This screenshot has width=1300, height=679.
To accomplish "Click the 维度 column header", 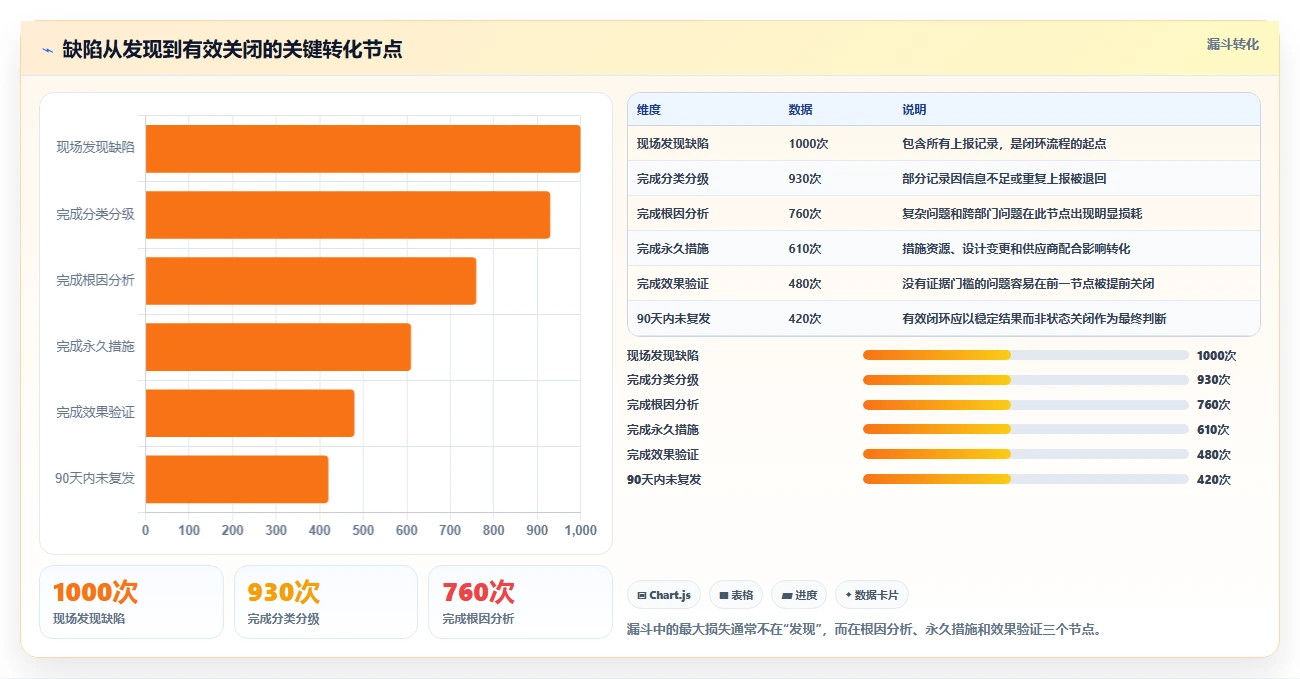I will [x=649, y=110].
